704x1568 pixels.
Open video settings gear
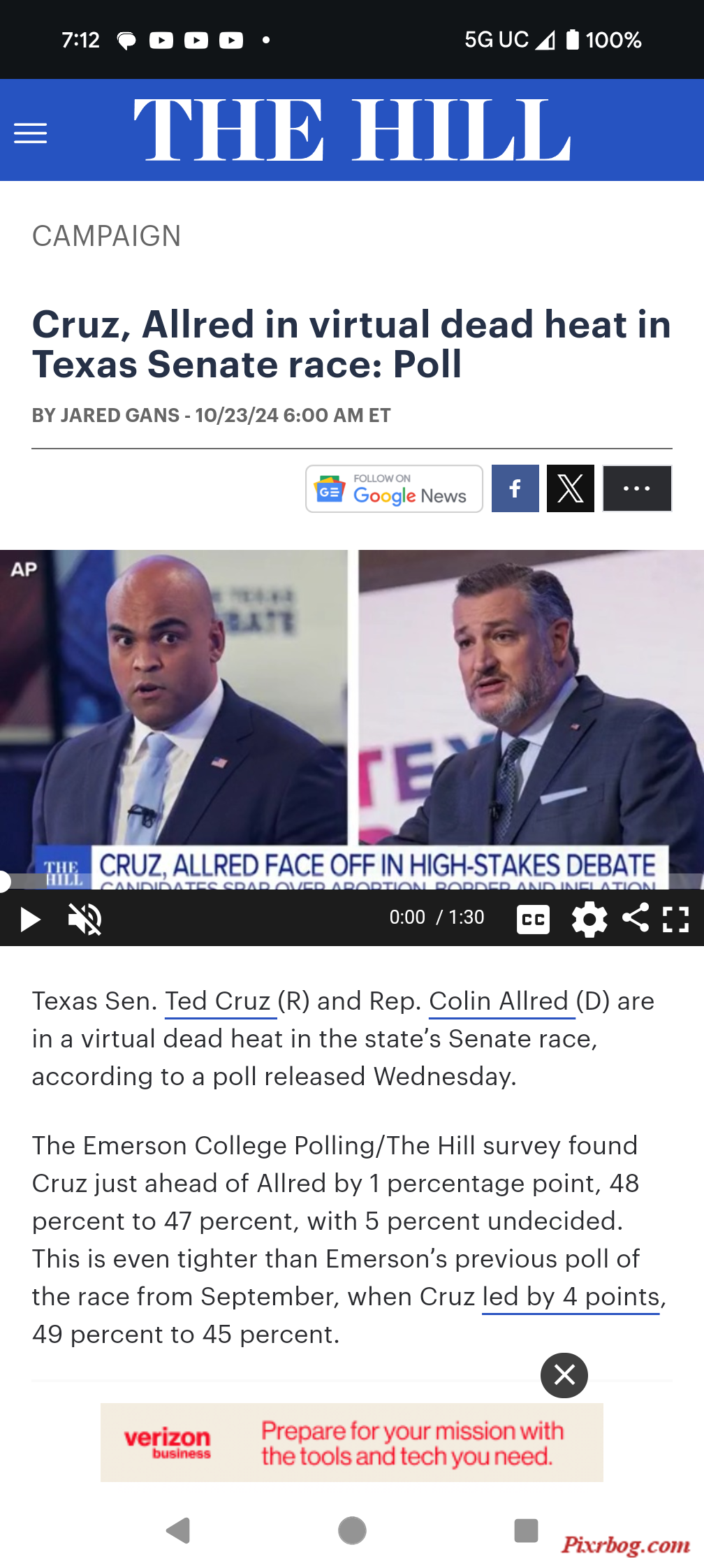[589, 919]
